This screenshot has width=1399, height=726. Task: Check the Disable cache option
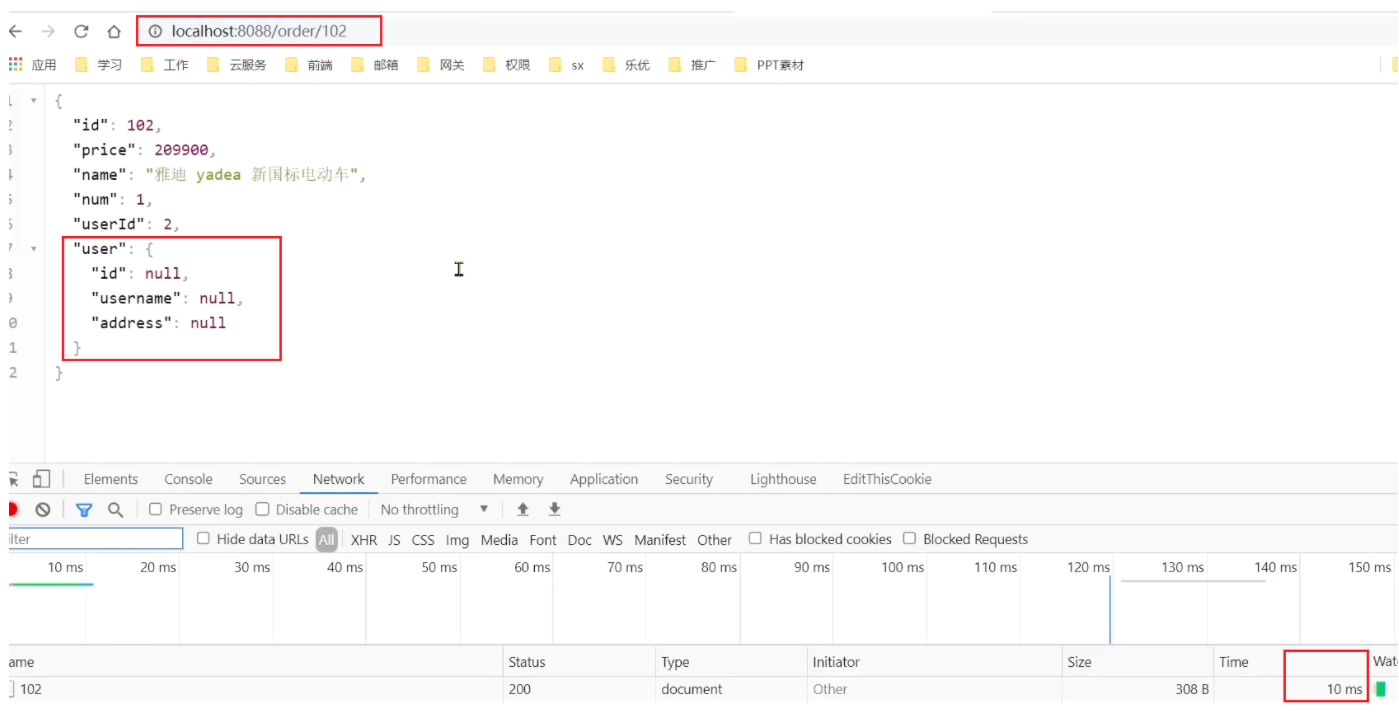pyautogui.click(x=262, y=509)
